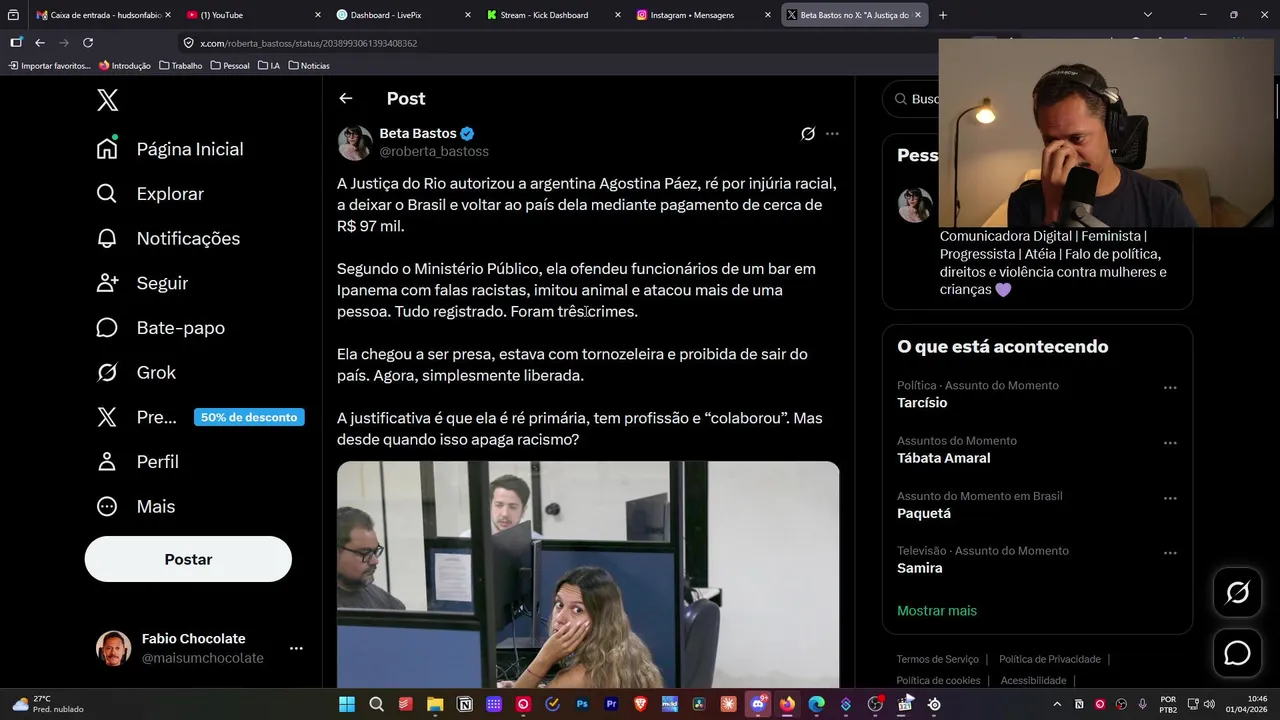The height and width of the screenshot is (720, 1280).
Task: Open the post's attached photo
Action: tap(588, 574)
